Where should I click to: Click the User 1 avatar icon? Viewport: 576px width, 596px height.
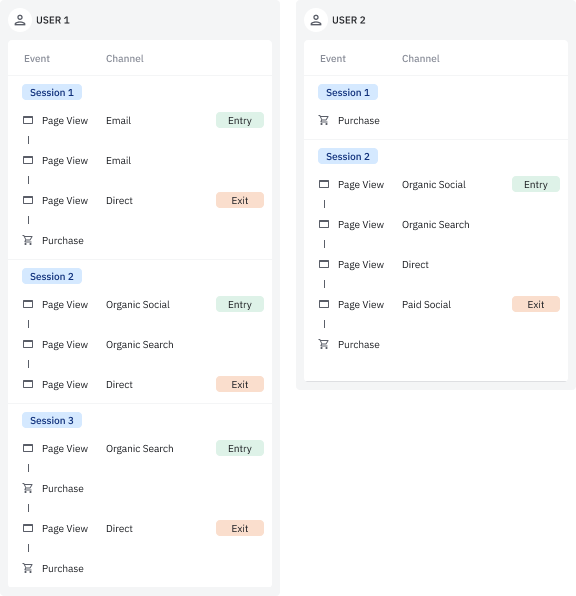click(20, 20)
